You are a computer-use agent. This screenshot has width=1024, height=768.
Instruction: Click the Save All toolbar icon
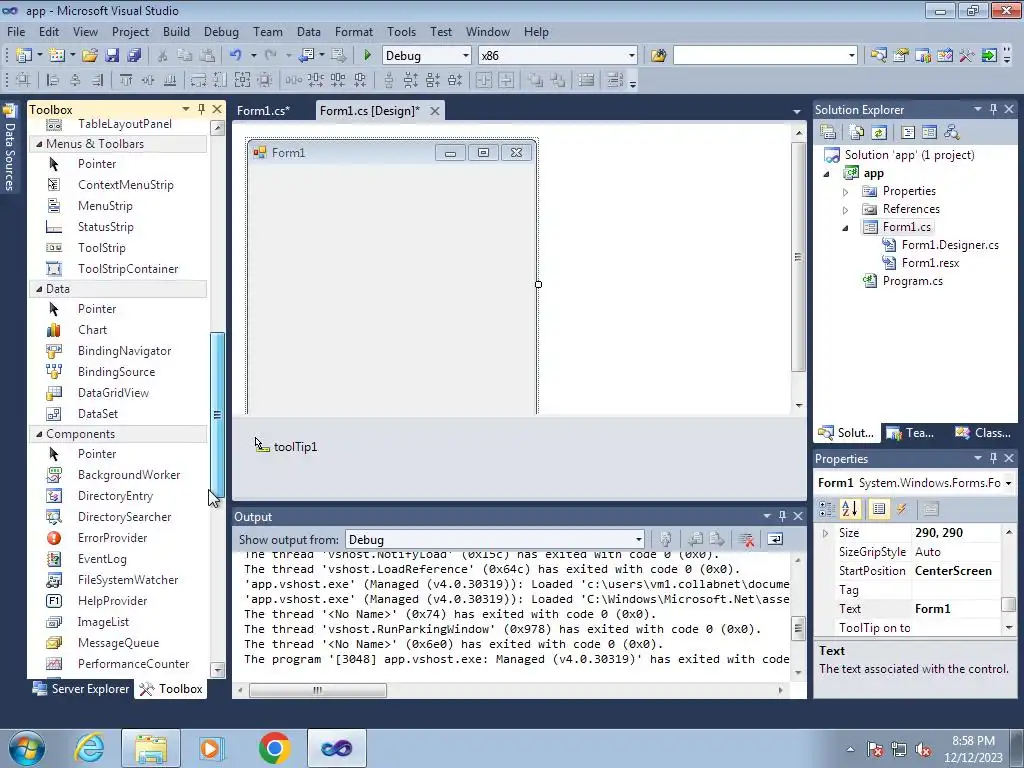135,56
